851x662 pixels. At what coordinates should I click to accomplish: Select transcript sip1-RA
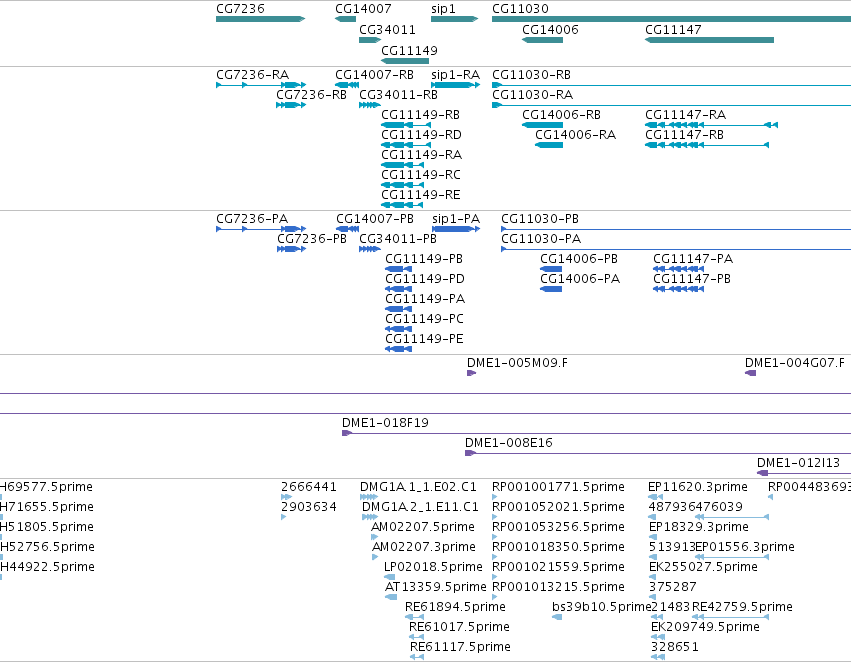coord(455,74)
